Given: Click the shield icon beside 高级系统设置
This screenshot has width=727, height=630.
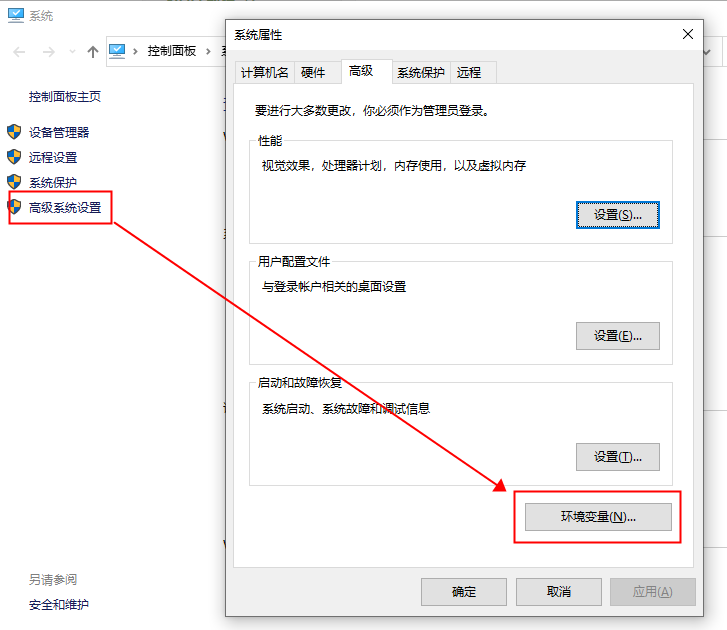Looking at the screenshot, I should 15,207.
